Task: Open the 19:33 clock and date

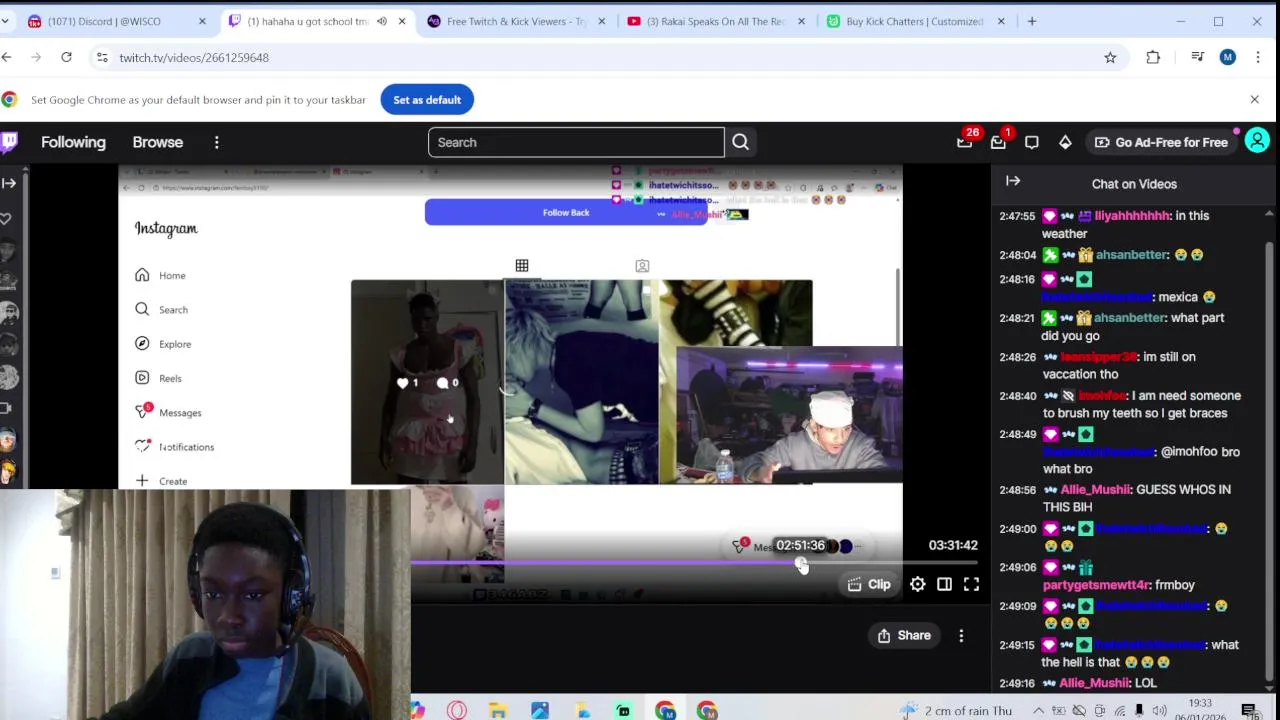Action: [x=1200, y=710]
